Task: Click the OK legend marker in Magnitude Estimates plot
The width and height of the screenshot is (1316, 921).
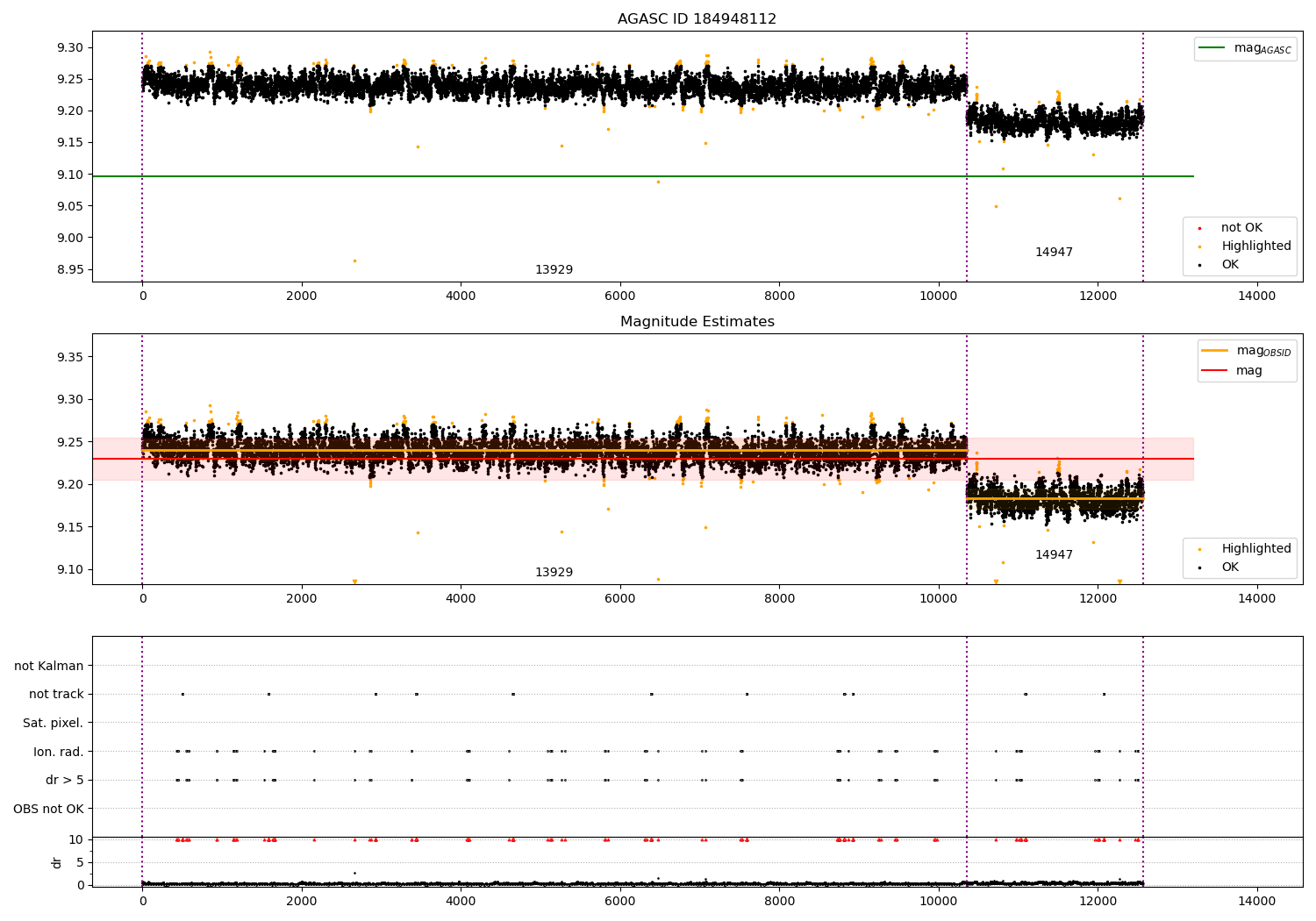Action: click(1199, 568)
